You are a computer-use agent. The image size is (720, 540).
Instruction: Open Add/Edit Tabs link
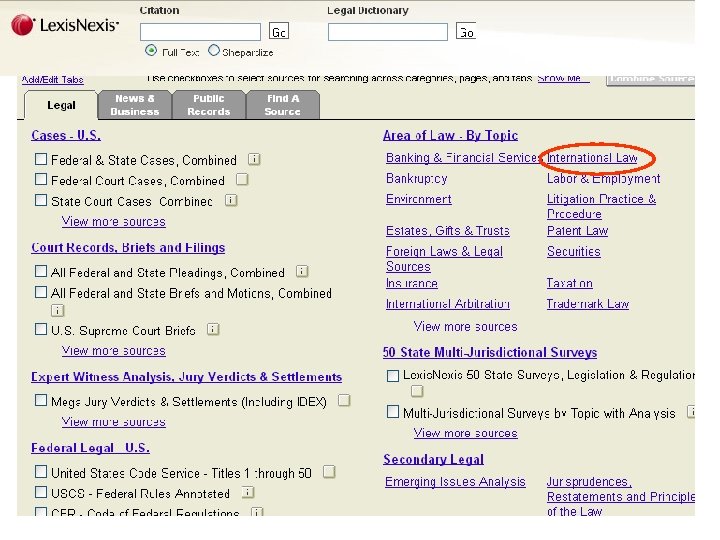point(52,80)
